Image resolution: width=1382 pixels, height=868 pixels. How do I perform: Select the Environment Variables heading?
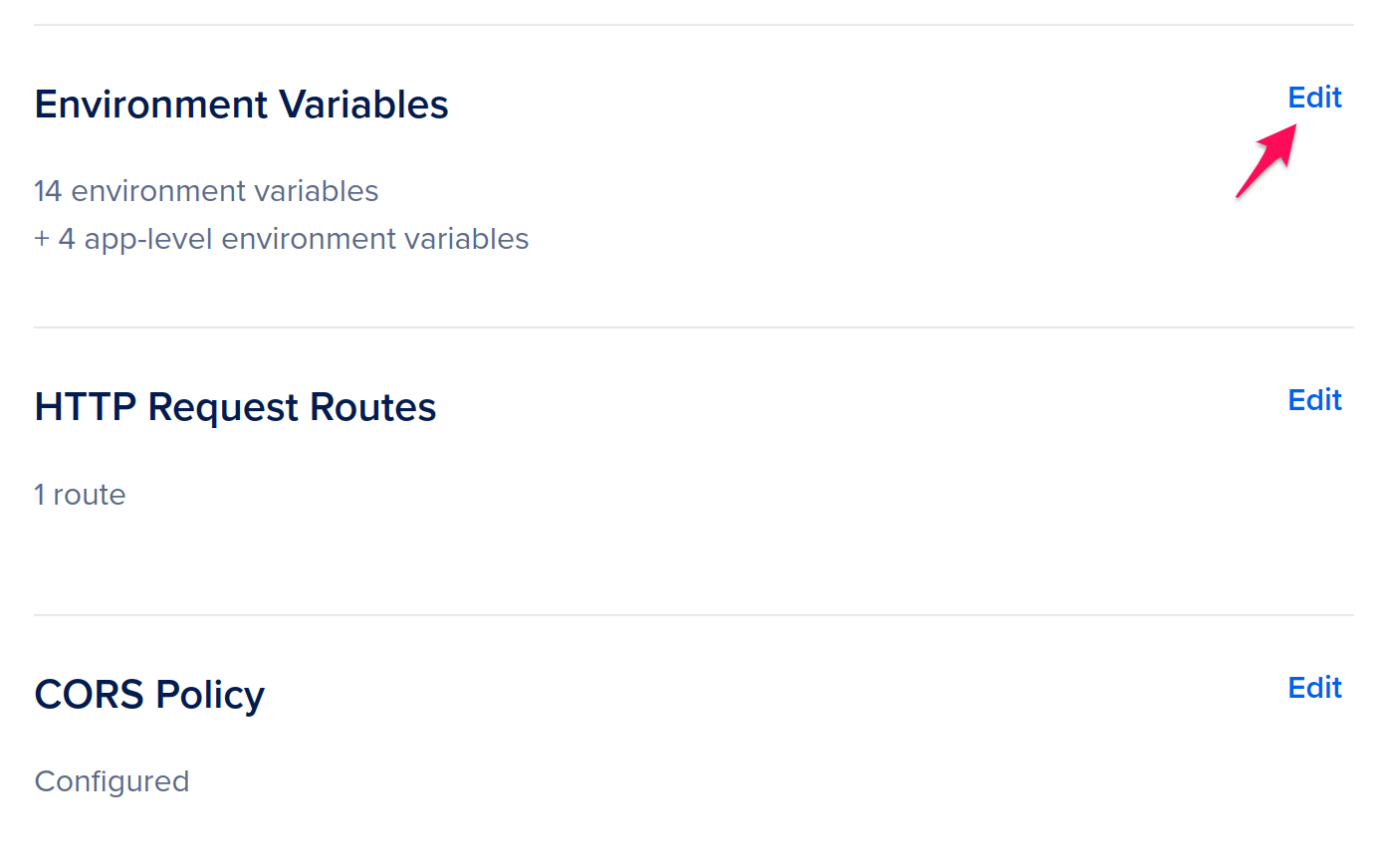(x=241, y=105)
